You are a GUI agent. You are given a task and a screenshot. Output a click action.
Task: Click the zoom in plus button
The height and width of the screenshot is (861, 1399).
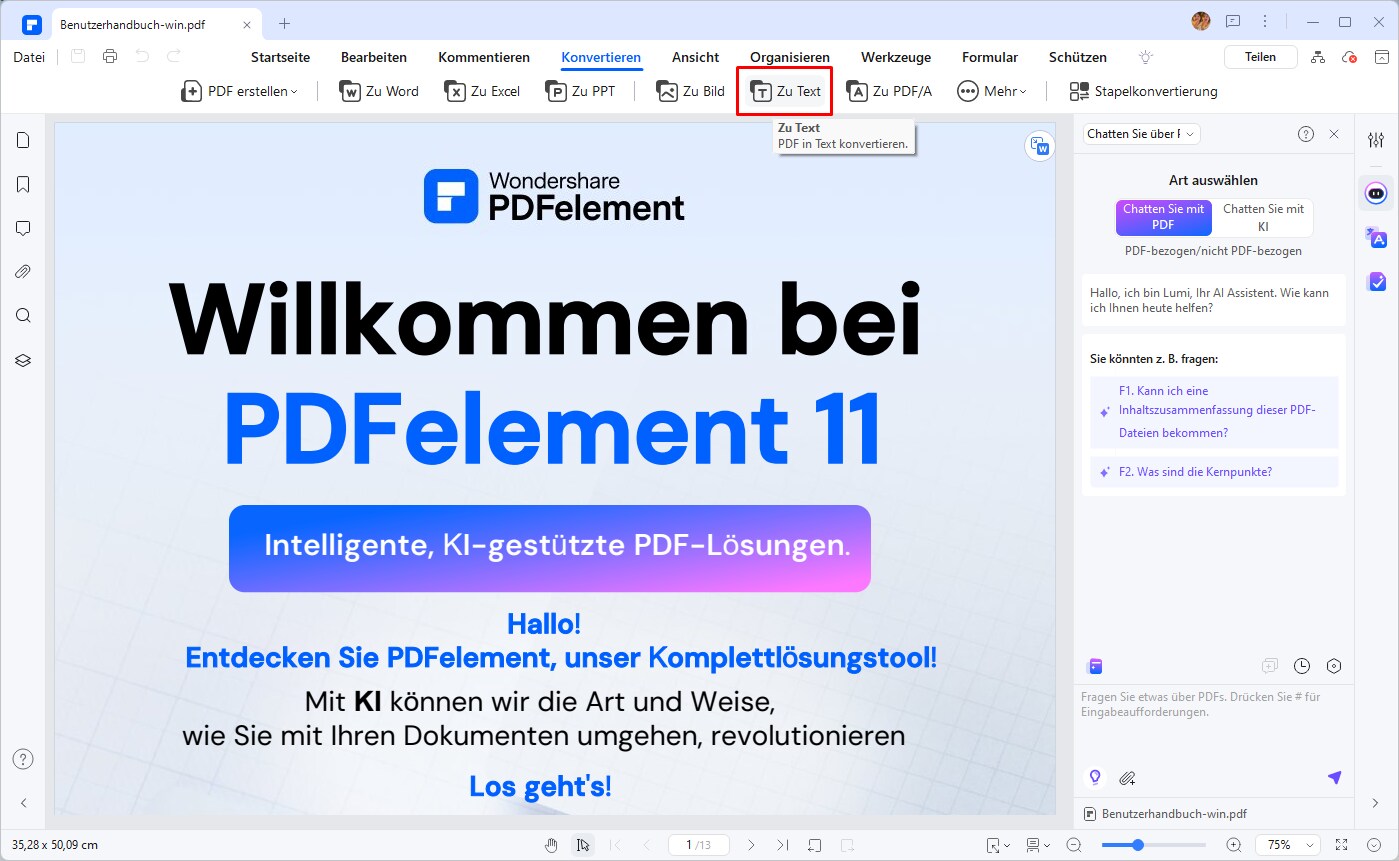(1234, 845)
